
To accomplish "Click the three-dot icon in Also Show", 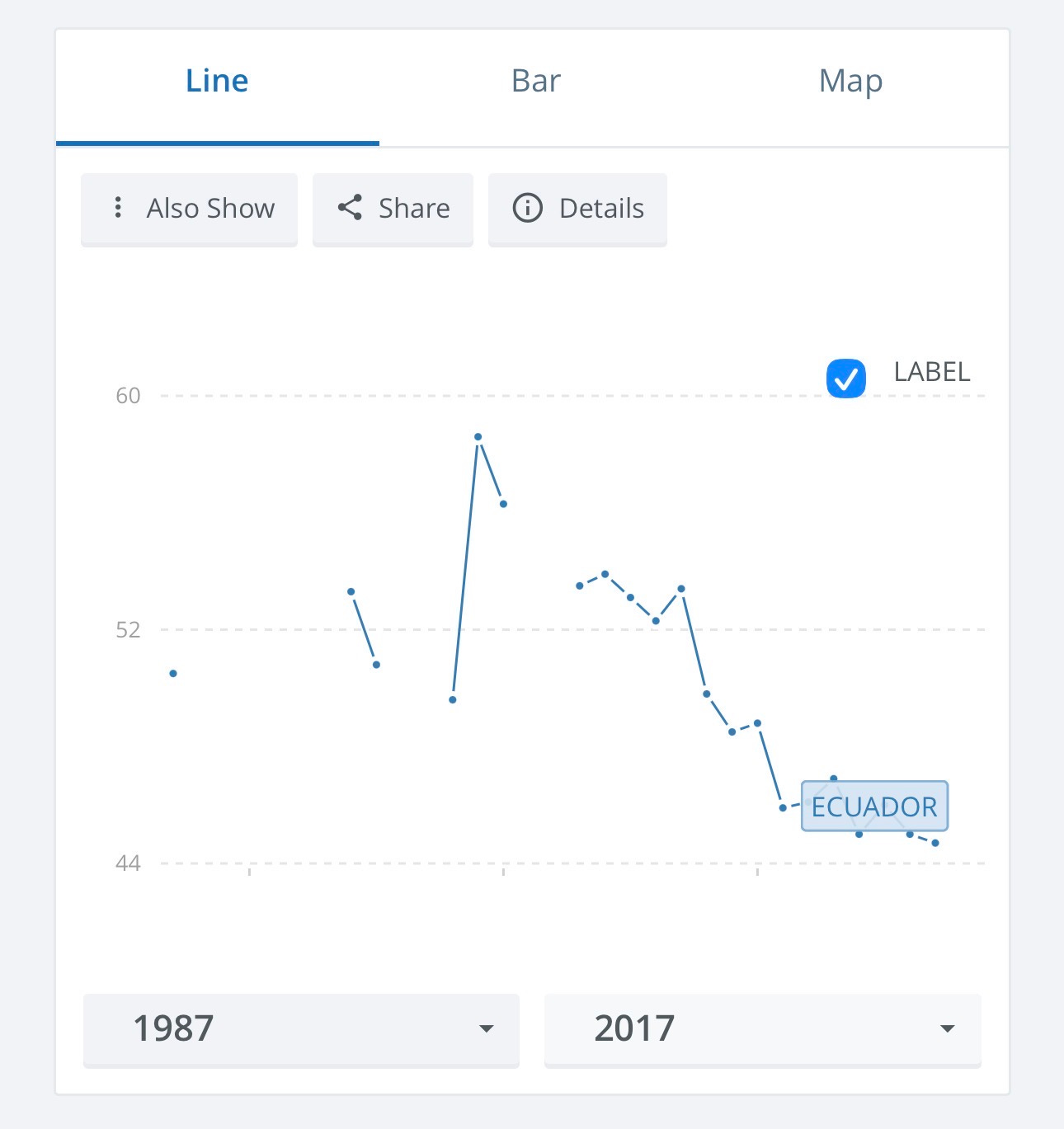I will (x=118, y=208).
